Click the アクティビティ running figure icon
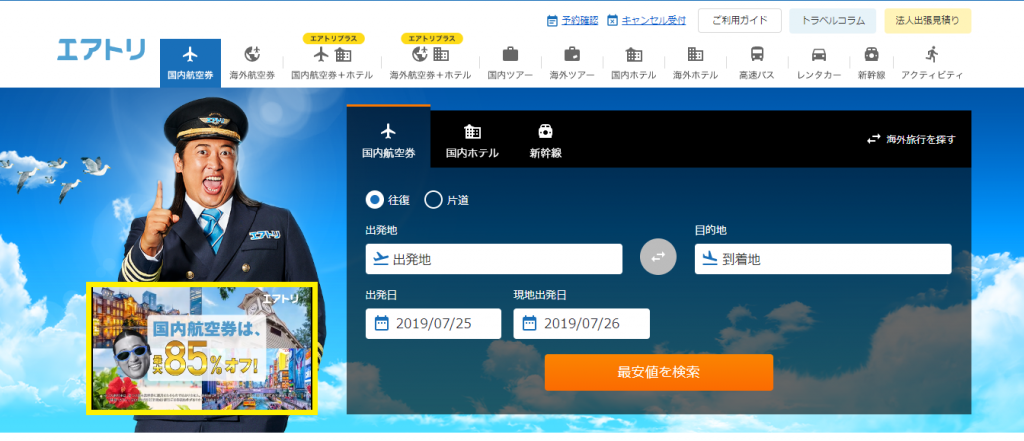Viewport: 1024px width, 441px height. (x=932, y=54)
